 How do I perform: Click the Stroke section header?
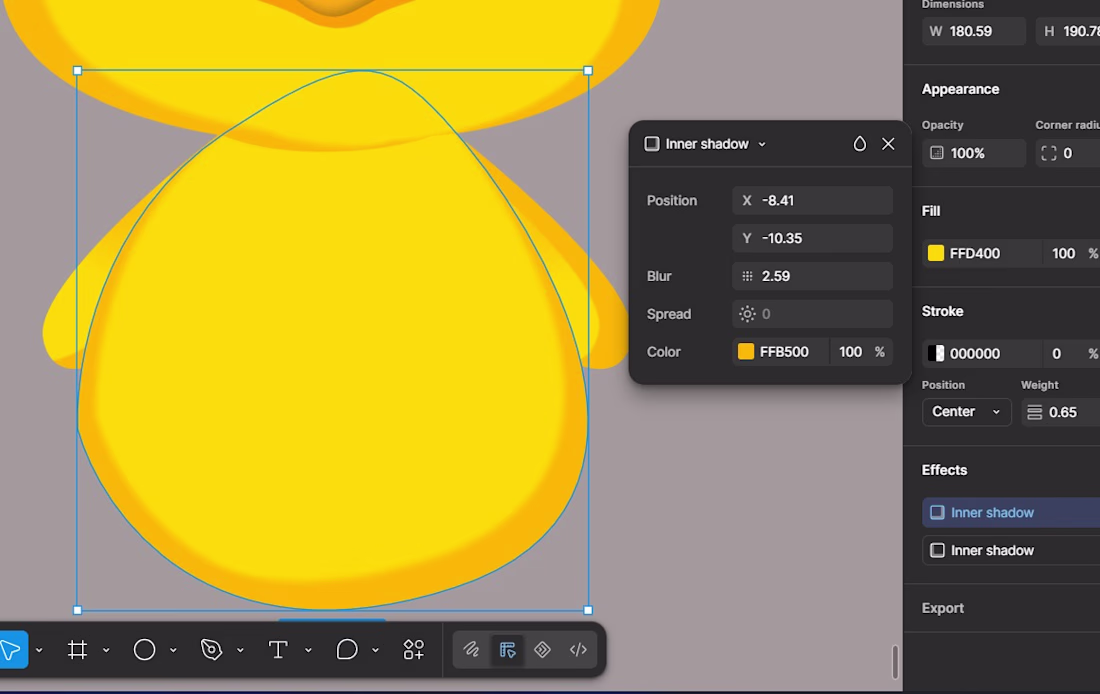coord(942,311)
